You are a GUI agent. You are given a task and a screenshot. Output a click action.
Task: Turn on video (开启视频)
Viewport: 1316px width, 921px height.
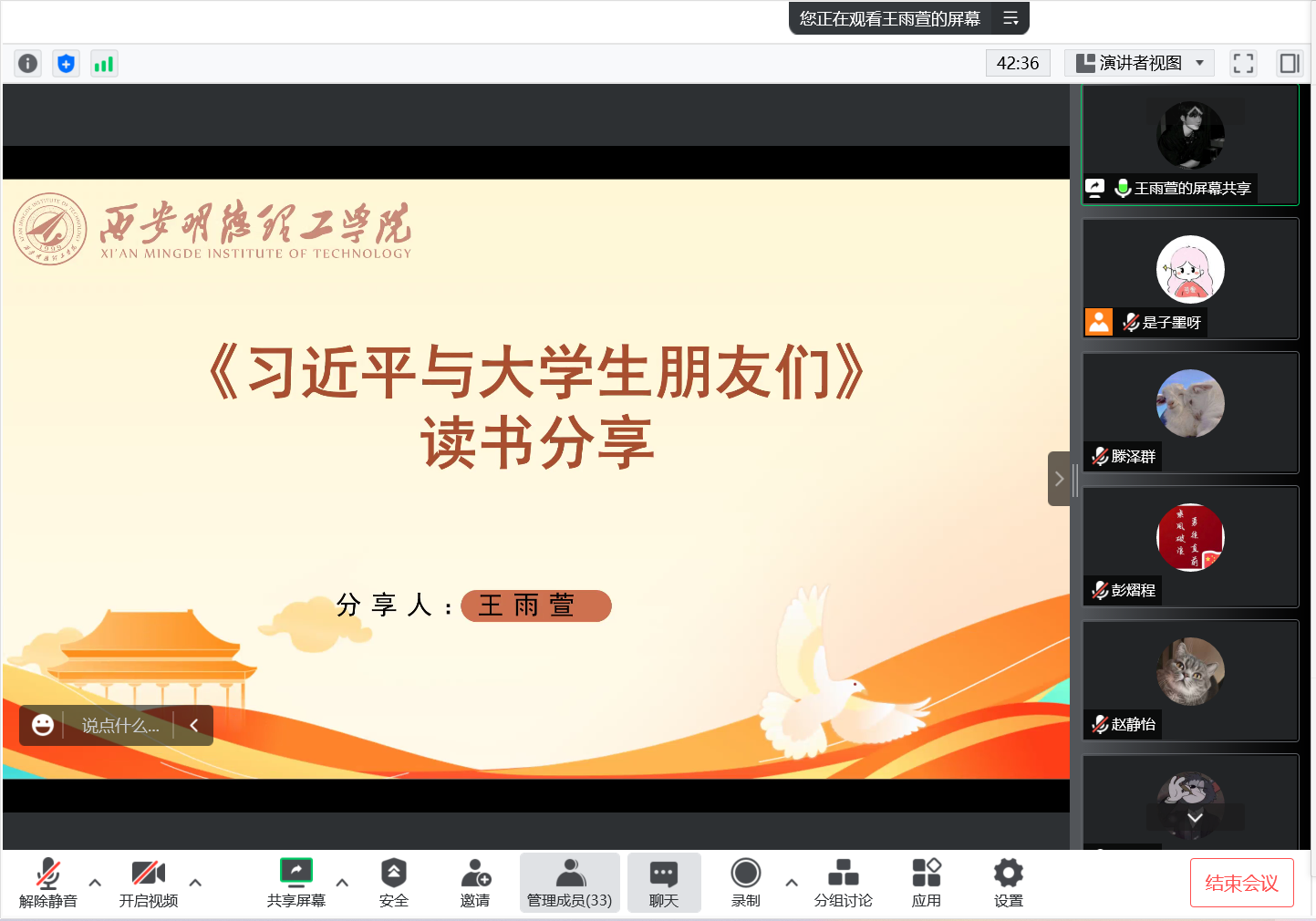click(149, 883)
